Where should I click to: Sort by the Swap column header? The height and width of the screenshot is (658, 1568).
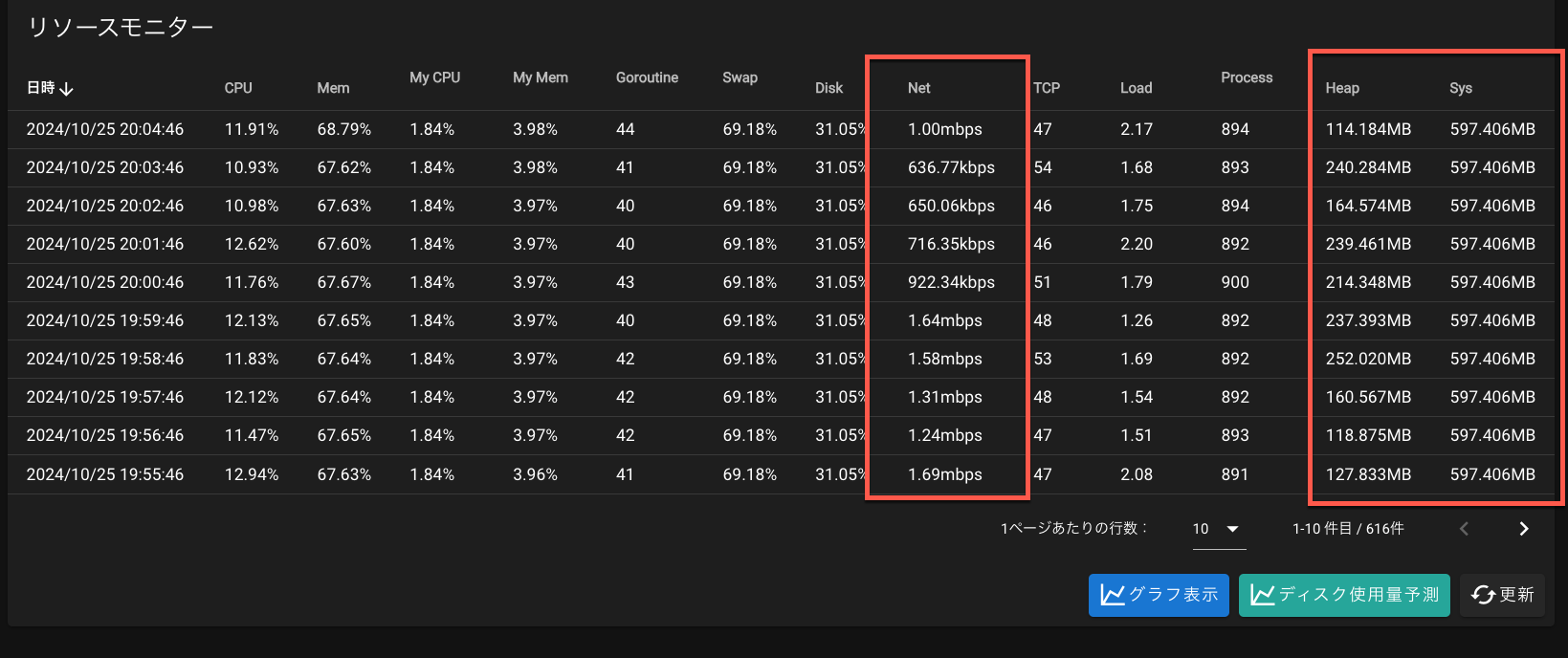tap(740, 77)
